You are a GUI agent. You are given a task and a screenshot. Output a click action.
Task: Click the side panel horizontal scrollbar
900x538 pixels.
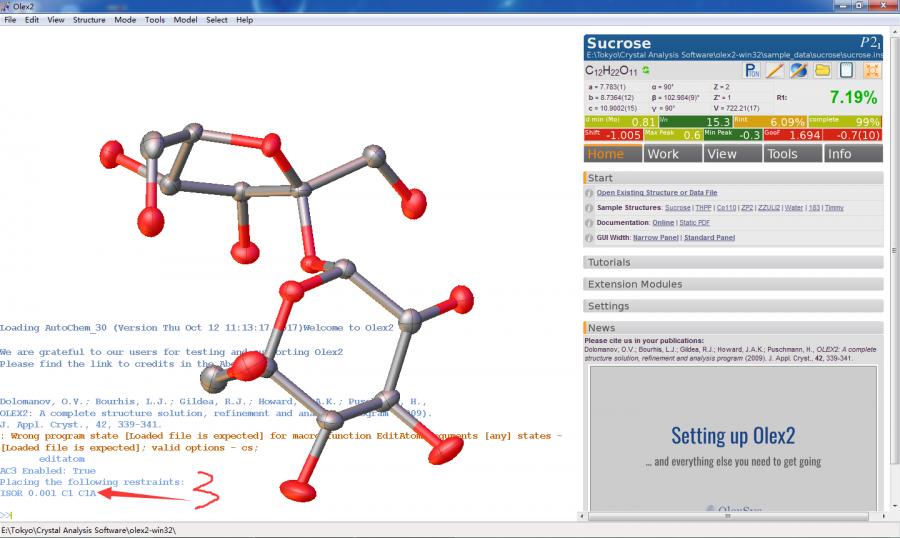point(728,516)
